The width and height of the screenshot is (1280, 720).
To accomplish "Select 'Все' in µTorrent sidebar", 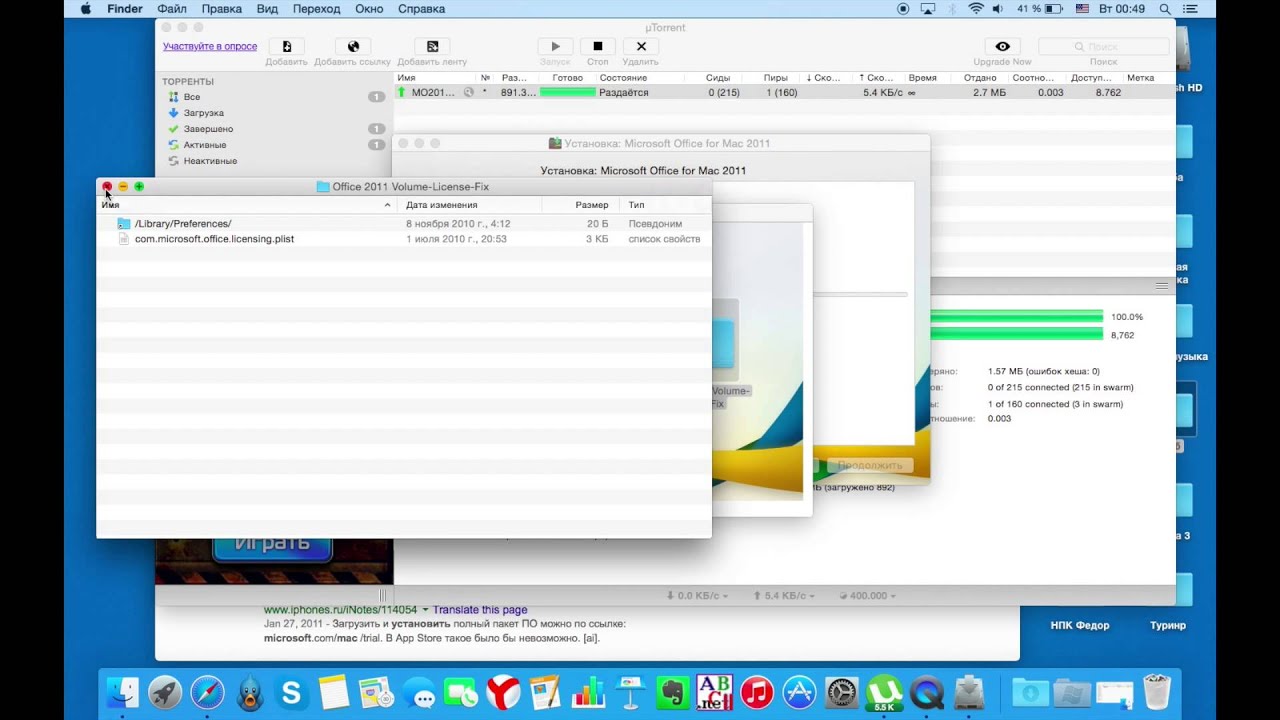I will pyautogui.click(x=192, y=97).
